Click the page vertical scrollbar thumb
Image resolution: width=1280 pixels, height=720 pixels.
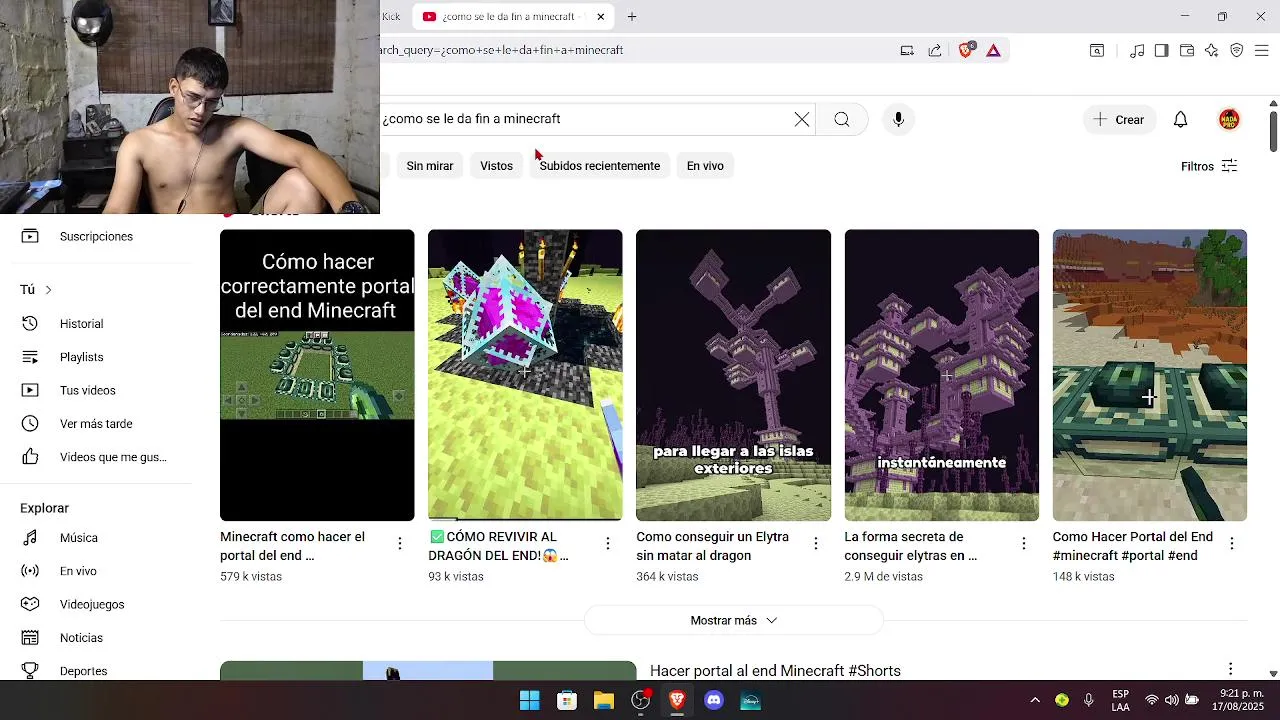click(1273, 132)
